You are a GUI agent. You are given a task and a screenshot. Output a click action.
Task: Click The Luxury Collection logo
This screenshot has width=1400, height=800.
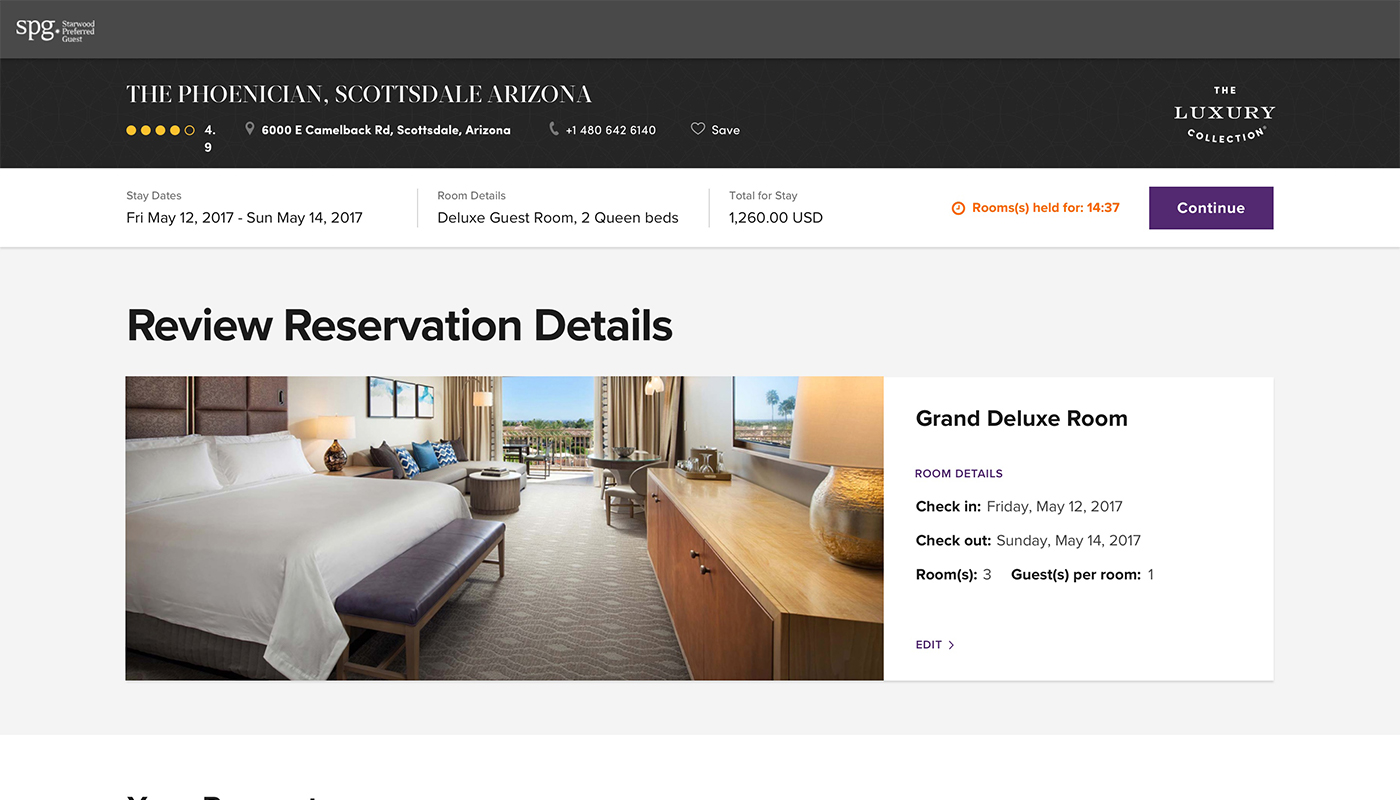[x=1224, y=115]
